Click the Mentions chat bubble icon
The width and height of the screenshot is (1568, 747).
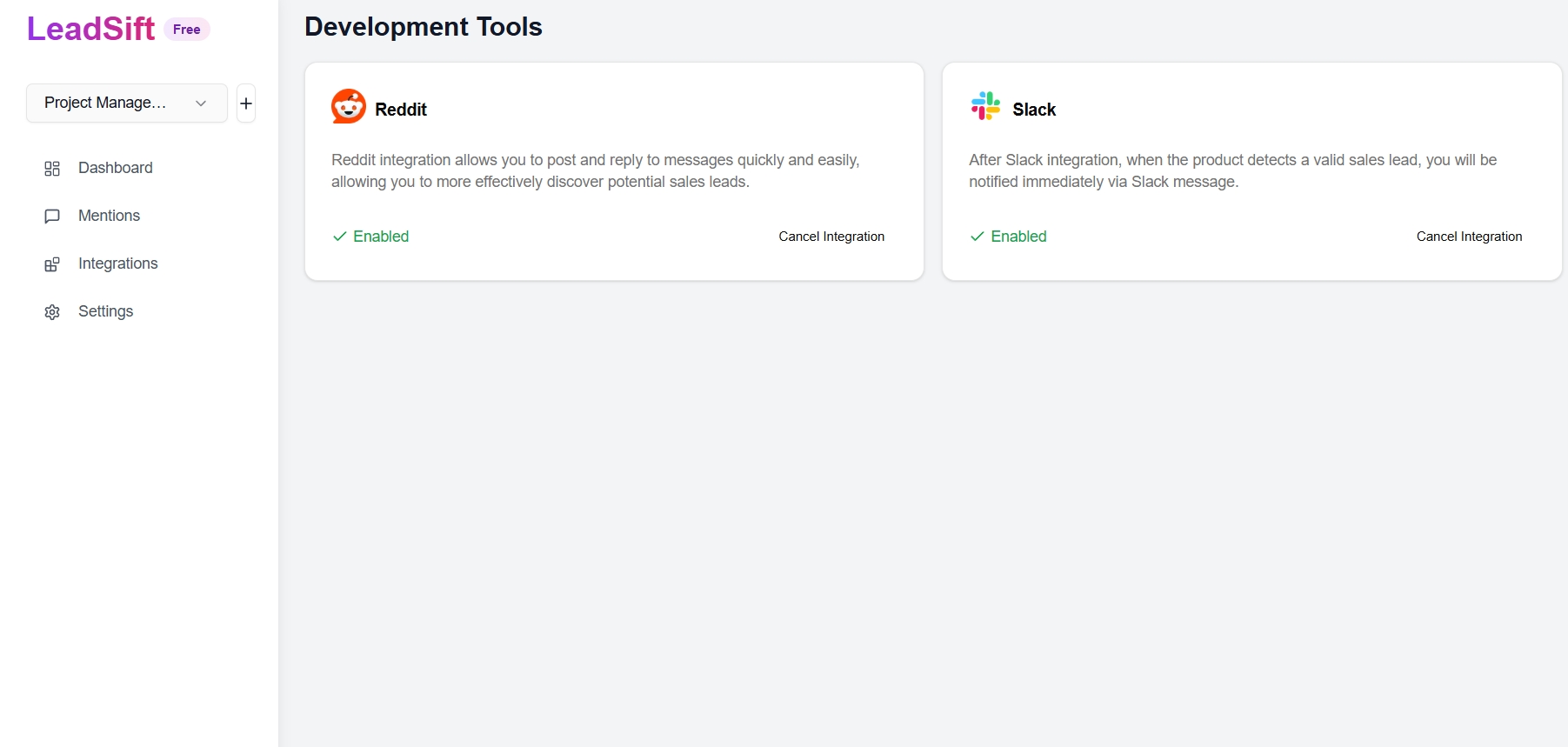(52, 217)
